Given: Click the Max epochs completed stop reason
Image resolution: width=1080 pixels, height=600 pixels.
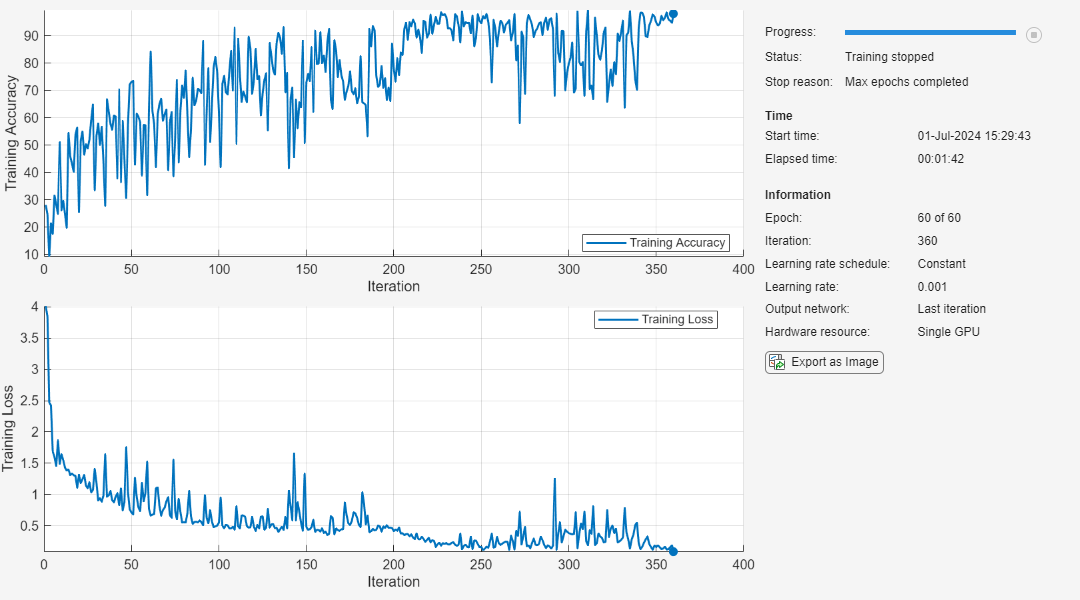Looking at the screenshot, I should coord(906,82).
